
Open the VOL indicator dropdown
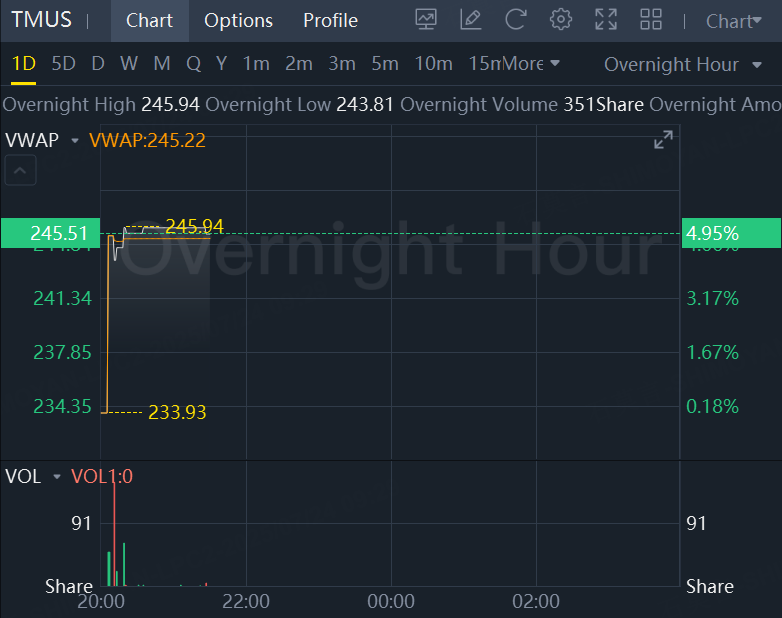tap(57, 477)
